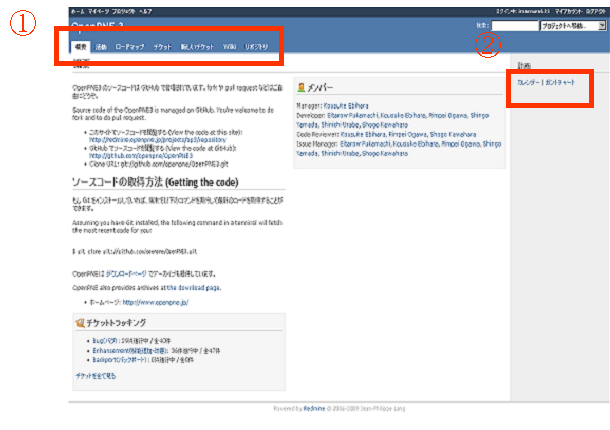Open the ガントチャート link in the sidebar

click(560, 82)
